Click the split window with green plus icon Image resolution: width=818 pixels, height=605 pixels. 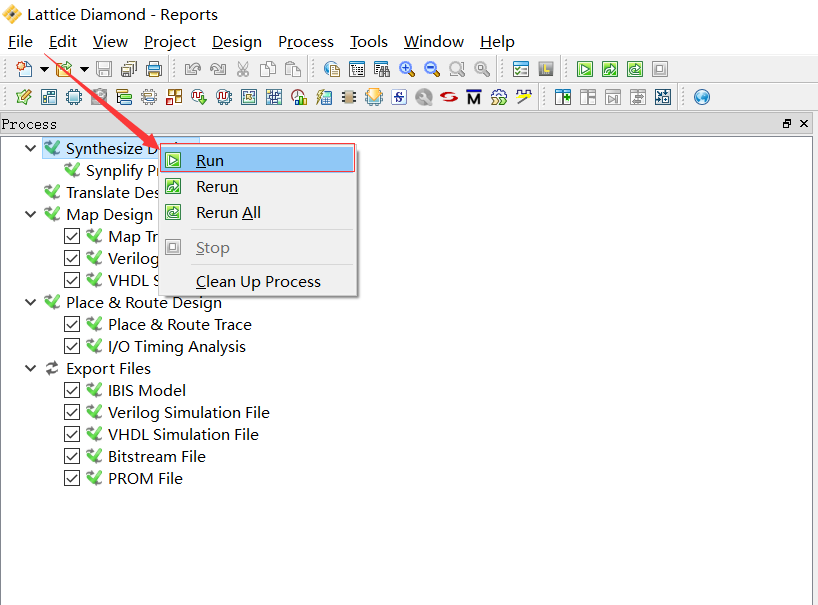(563, 97)
